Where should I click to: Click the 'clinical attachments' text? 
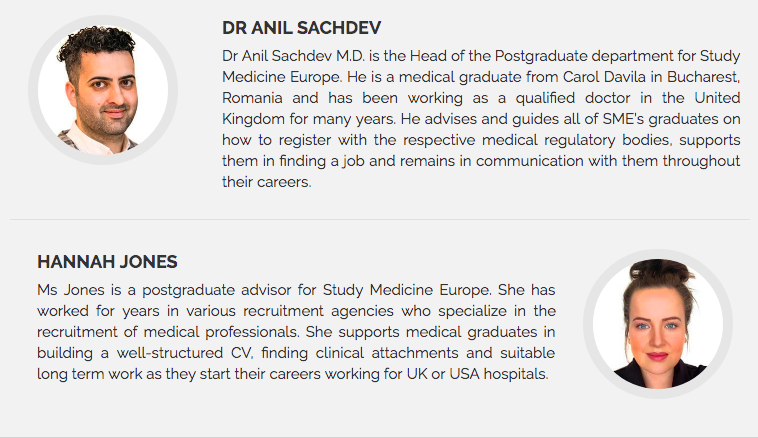click(x=387, y=353)
